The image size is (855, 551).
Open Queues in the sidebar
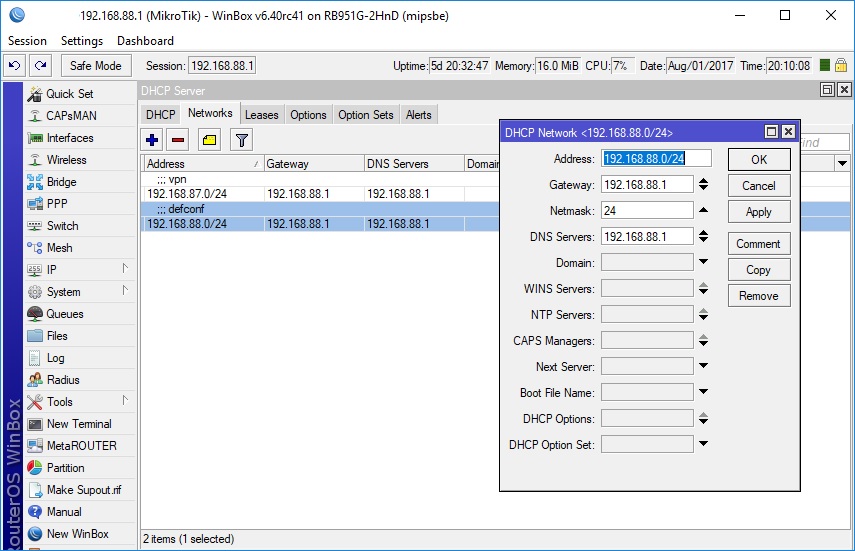[65, 314]
